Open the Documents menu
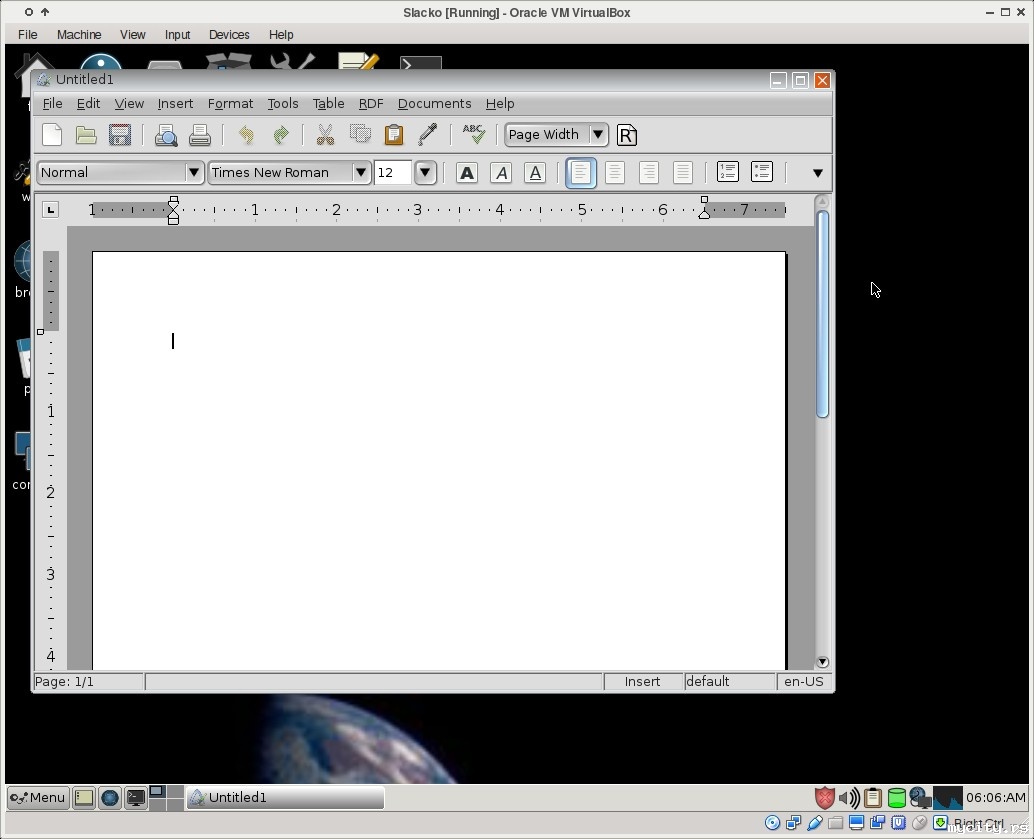Image resolution: width=1034 pixels, height=839 pixels. pyautogui.click(x=435, y=104)
